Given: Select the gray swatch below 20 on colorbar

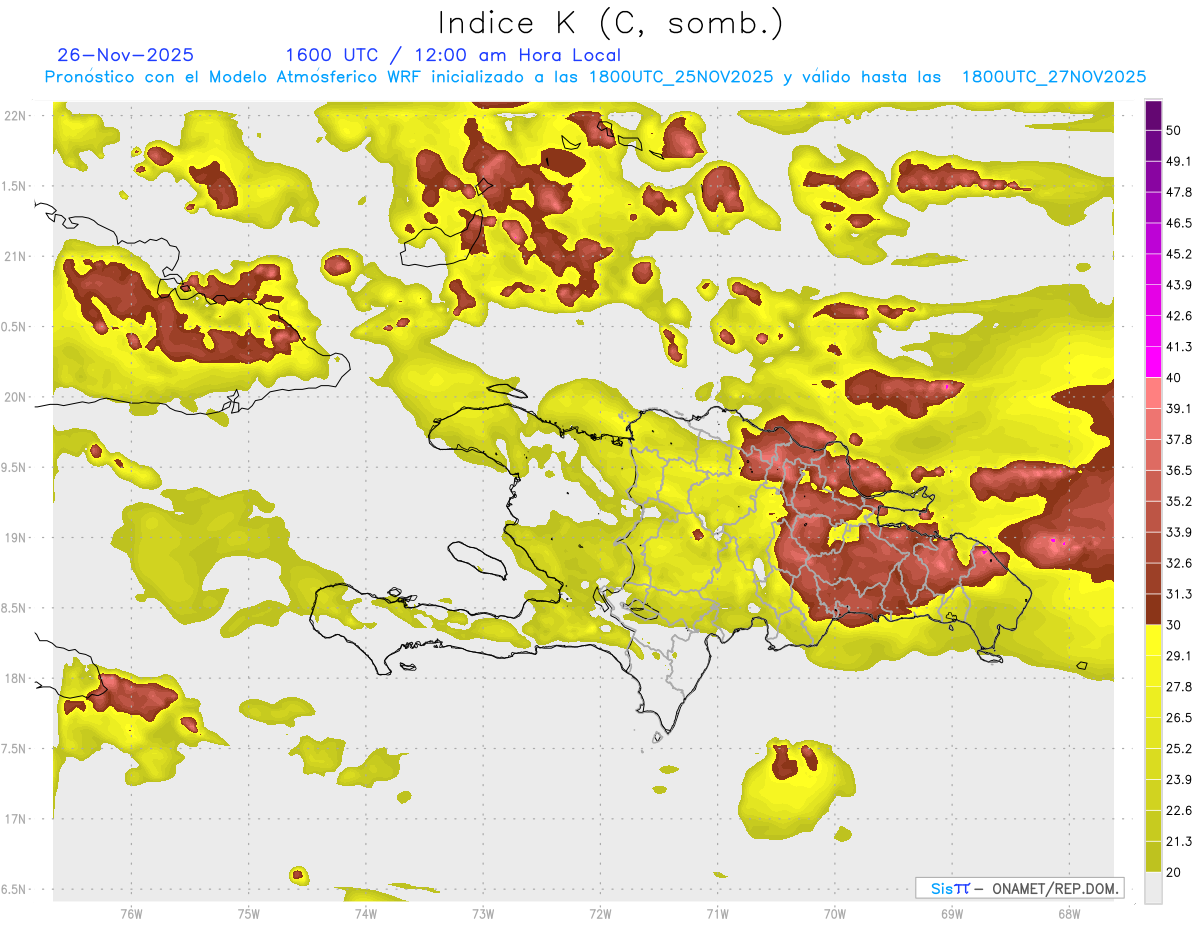Looking at the screenshot, I should coord(1153,888).
